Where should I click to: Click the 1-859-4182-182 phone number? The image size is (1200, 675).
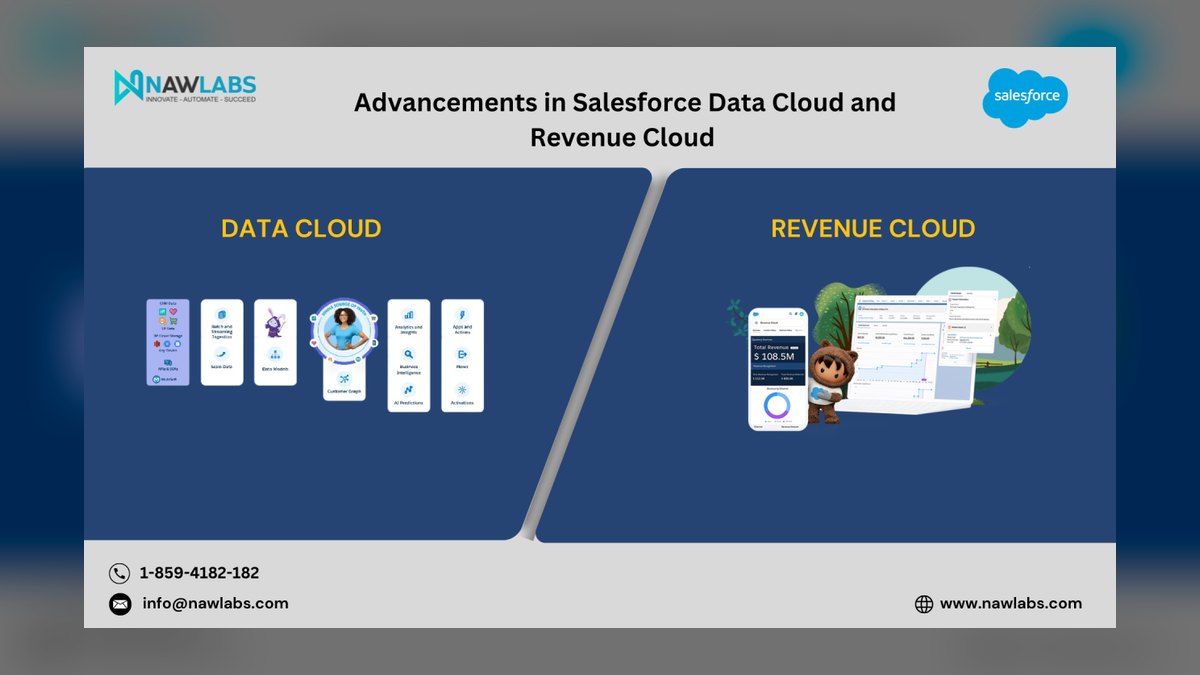pyautogui.click(x=199, y=573)
